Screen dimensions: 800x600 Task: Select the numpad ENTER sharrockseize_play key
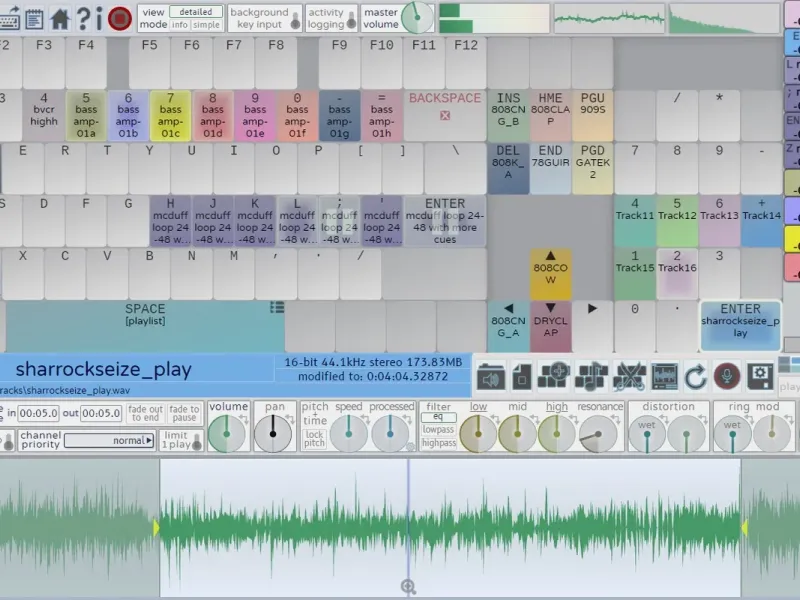740,326
